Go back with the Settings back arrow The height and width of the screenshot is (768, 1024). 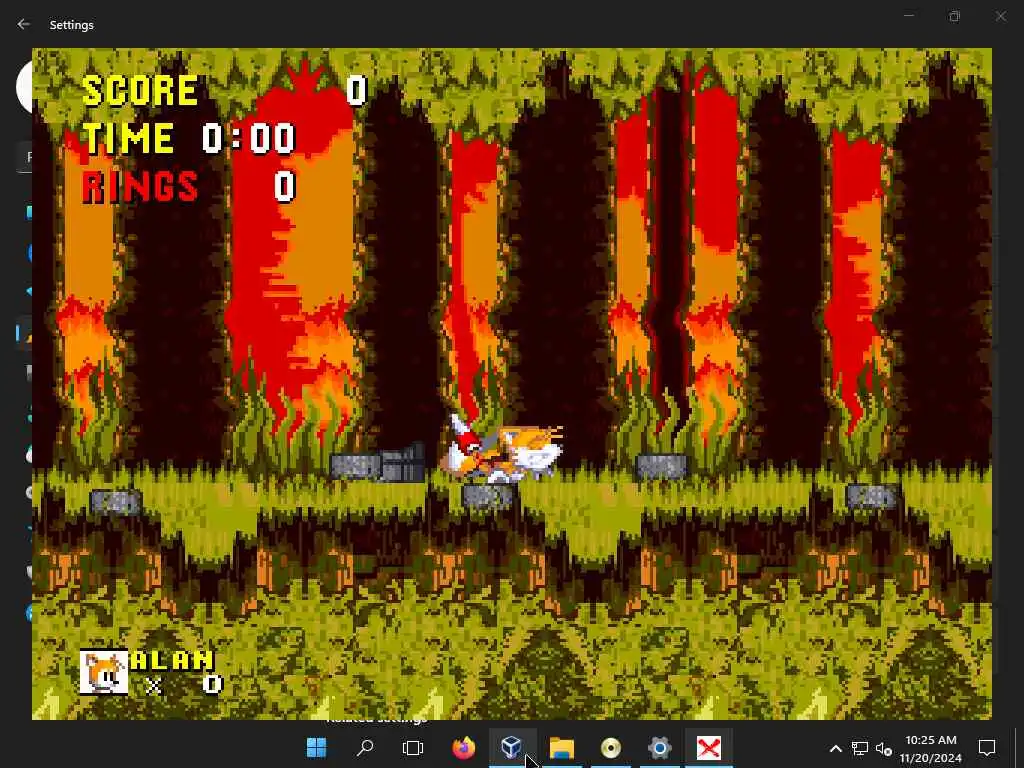pyautogui.click(x=24, y=24)
